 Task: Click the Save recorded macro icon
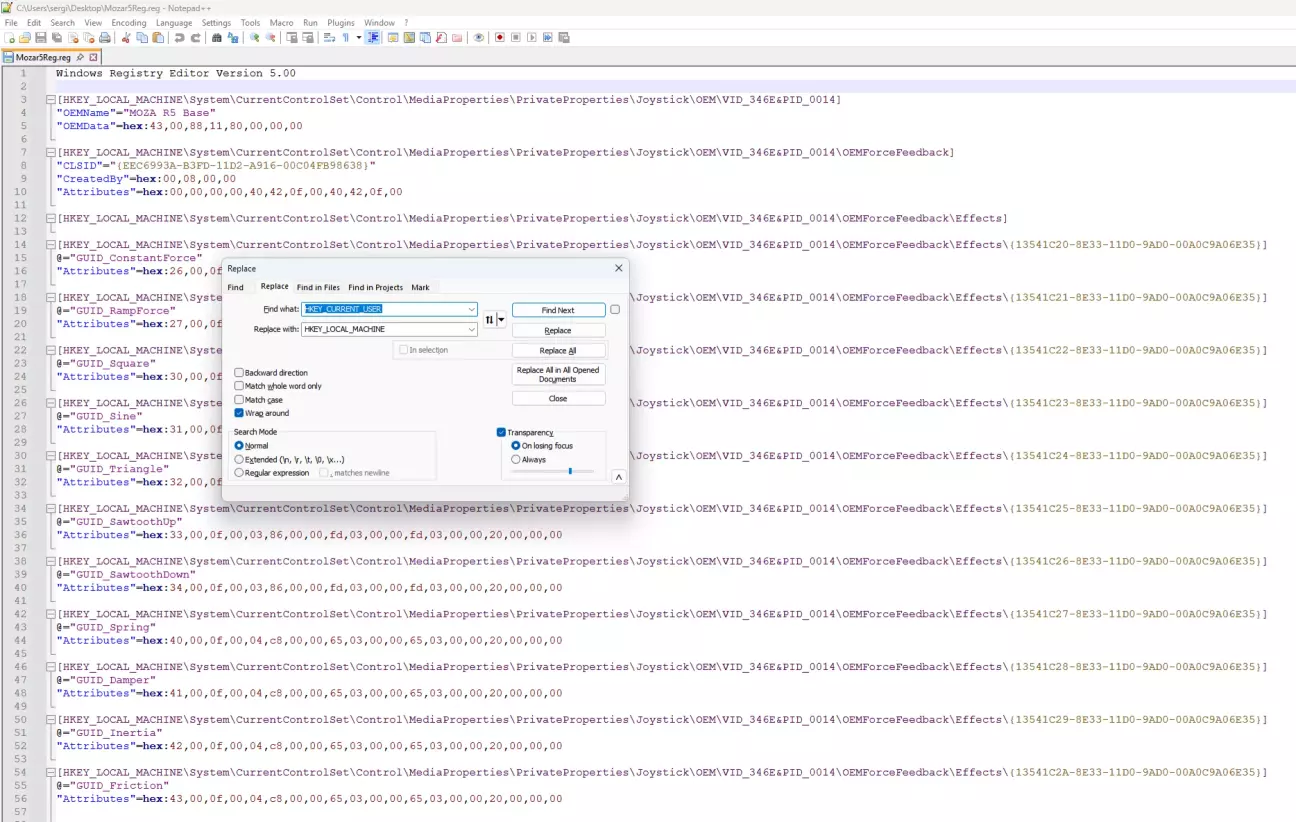pos(564,38)
